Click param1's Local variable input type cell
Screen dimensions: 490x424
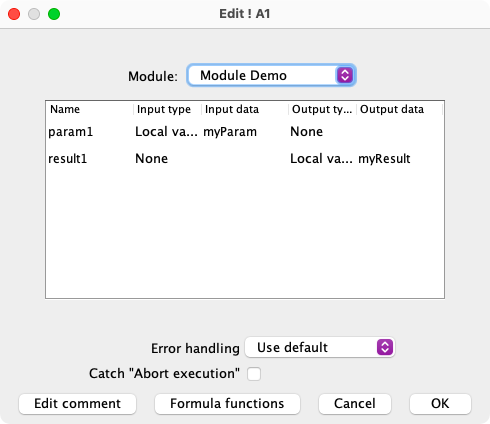(x=167, y=132)
